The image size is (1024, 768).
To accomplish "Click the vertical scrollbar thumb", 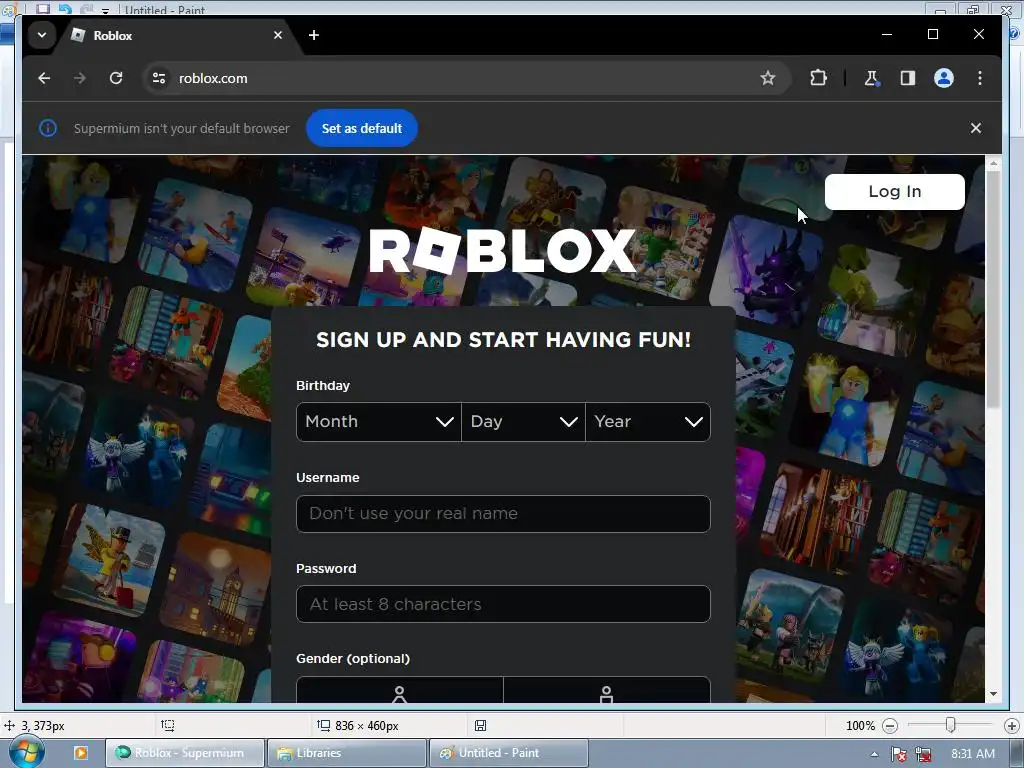I will coord(993,290).
